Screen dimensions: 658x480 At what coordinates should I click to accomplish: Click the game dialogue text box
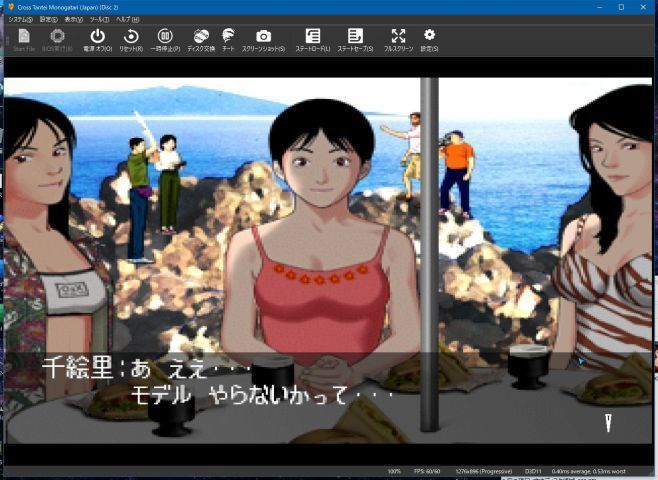(328, 397)
